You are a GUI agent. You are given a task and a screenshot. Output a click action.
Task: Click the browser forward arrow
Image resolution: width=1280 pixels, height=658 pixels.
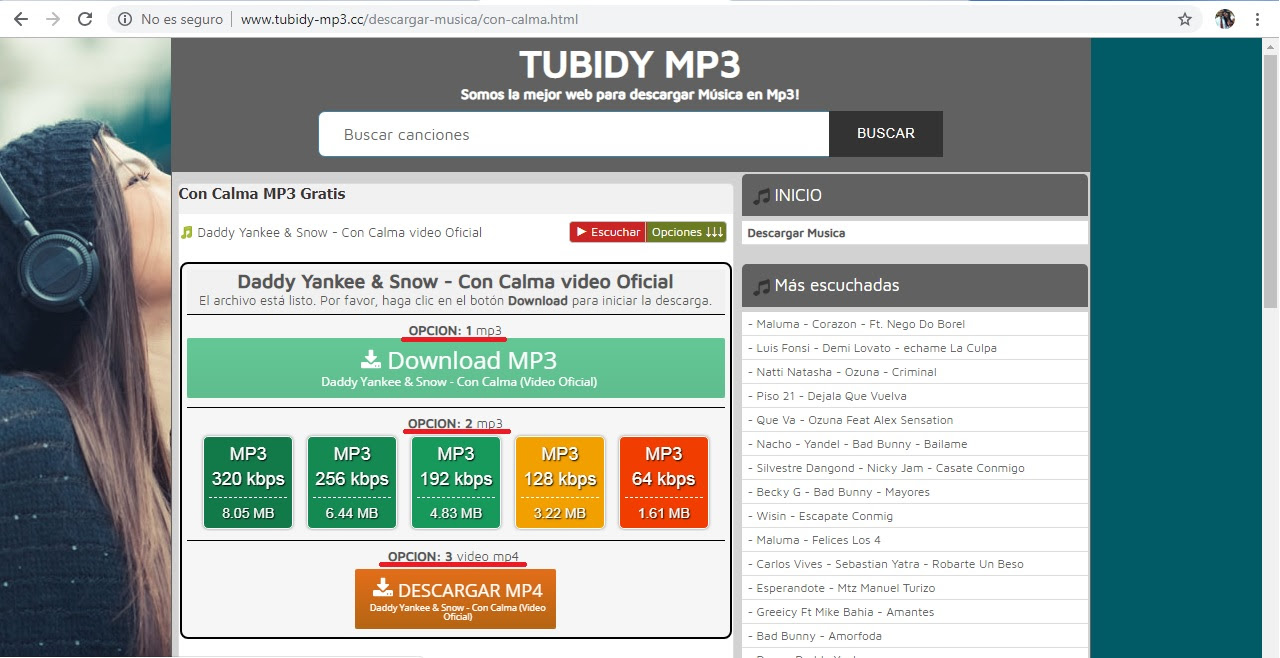tap(52, 19)
